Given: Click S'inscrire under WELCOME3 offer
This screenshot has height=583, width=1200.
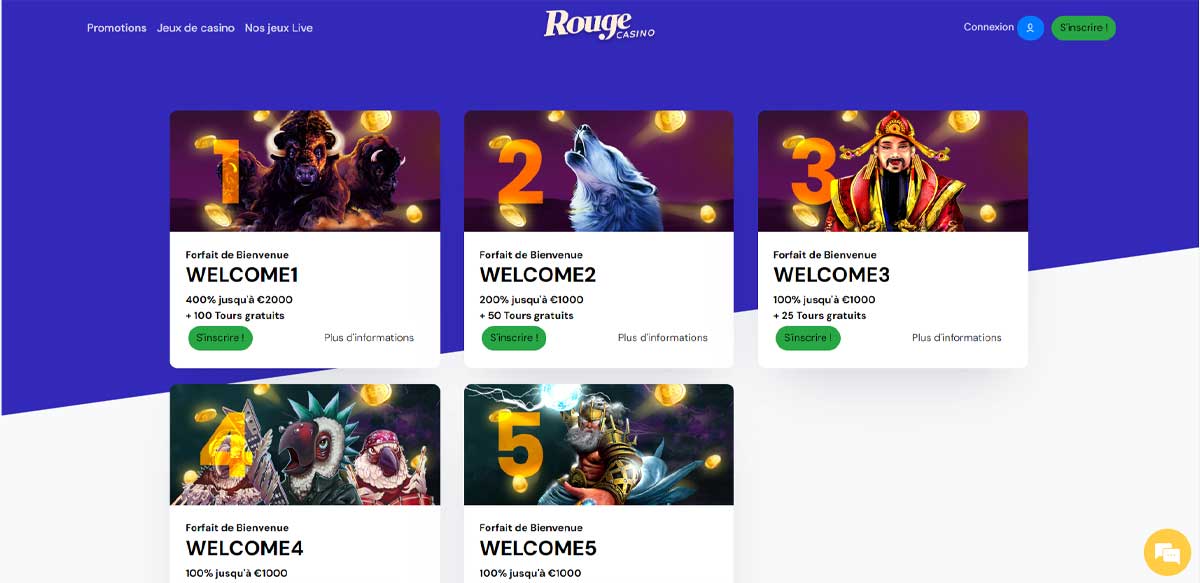Looking at the screenshot, I should tap(808, 338).
